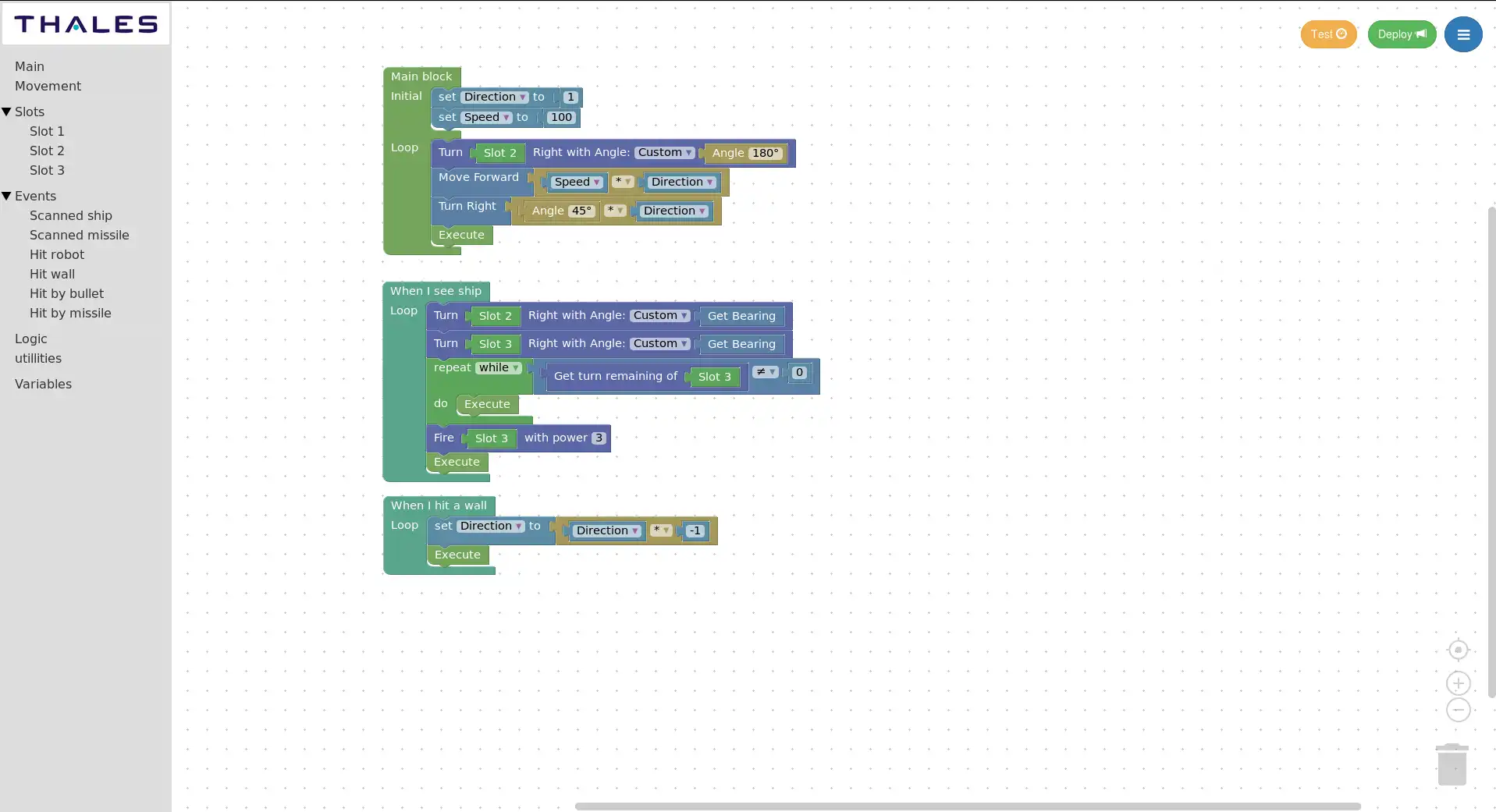This screenshot has width=1496, height=812.
Task: Open the while dropdown in repeat block
Action: point(499,367)
